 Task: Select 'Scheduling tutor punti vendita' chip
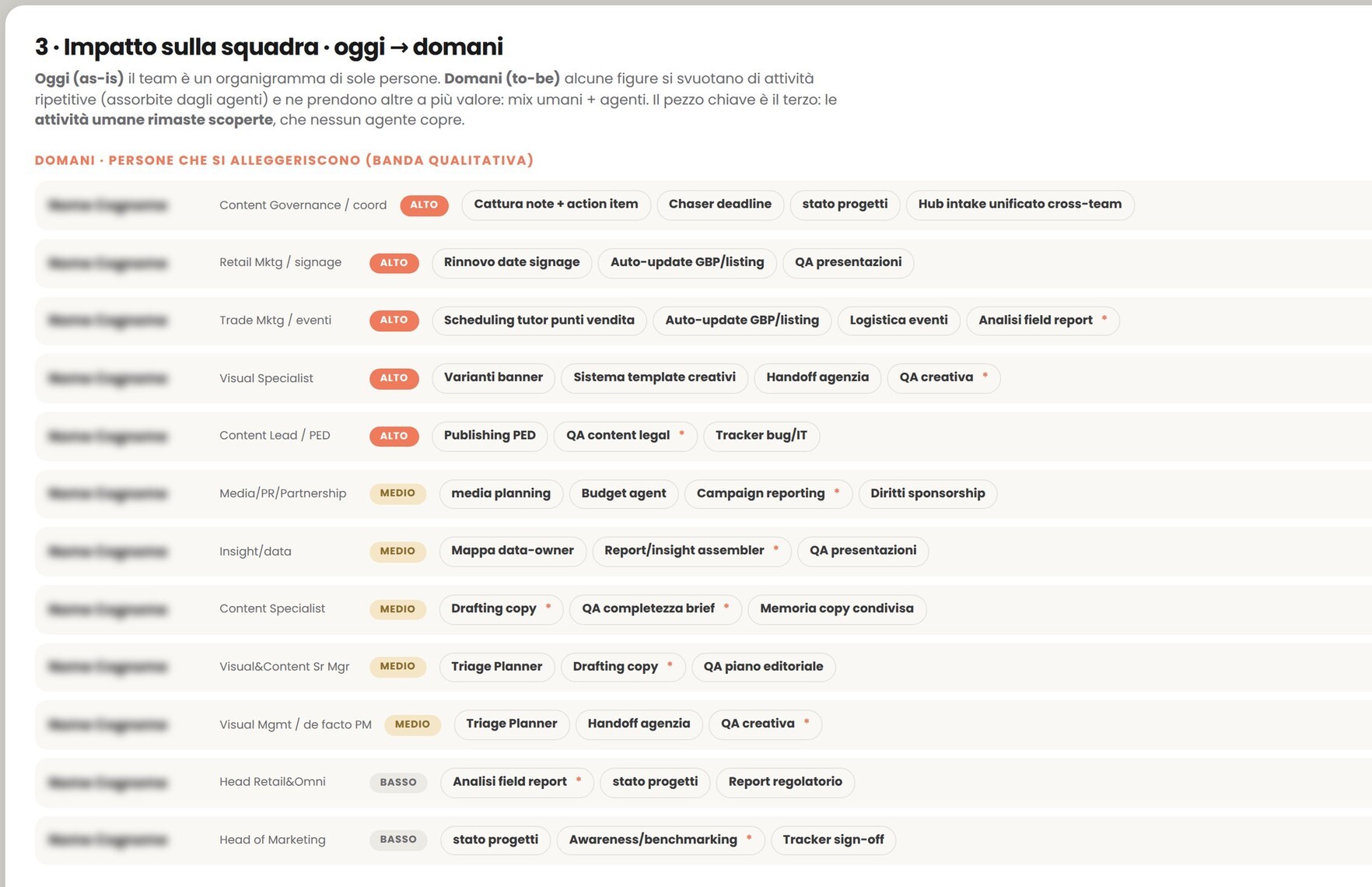(x=539, y=321)
